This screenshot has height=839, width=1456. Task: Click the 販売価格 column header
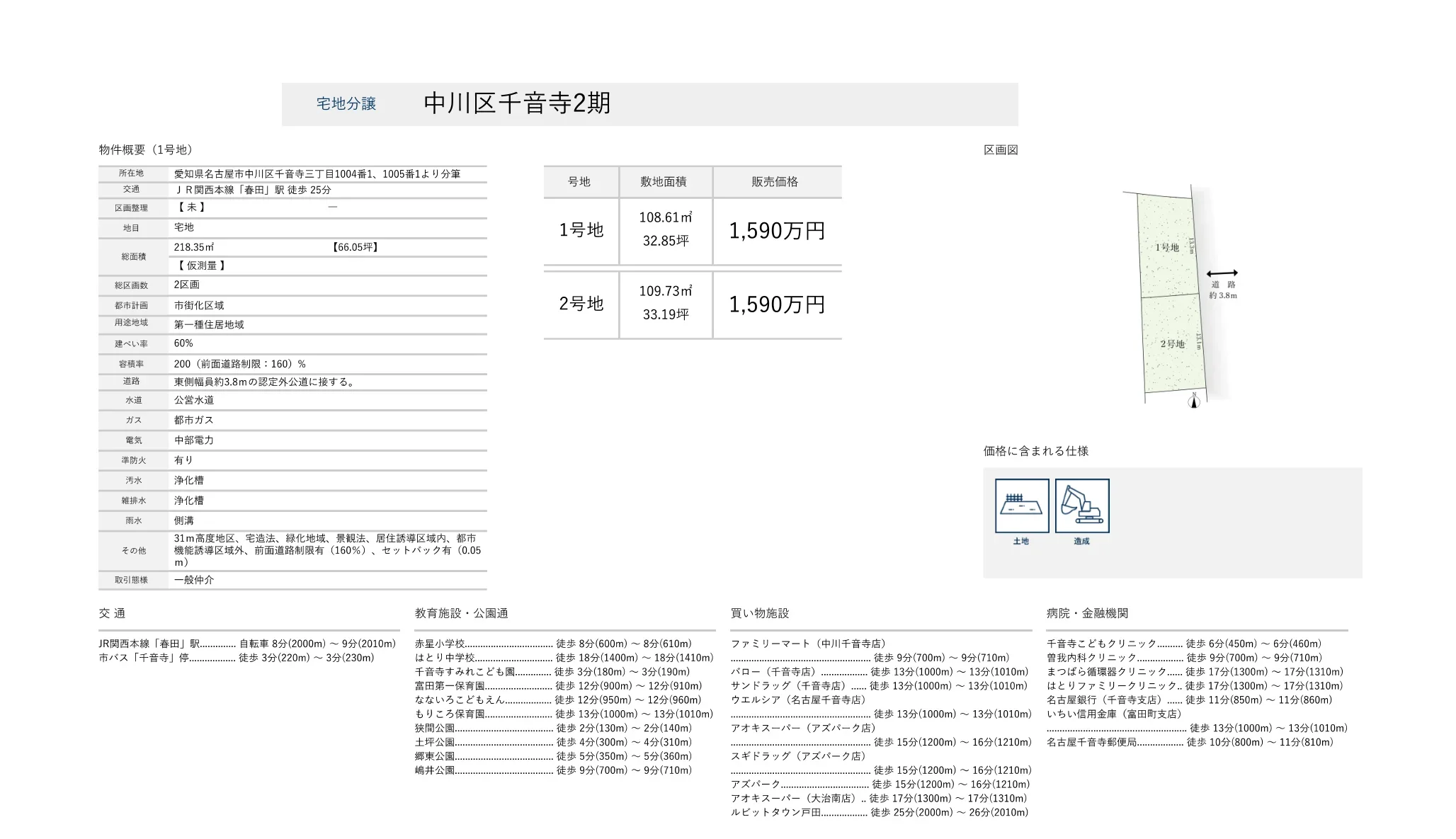(x=775, y=182)
